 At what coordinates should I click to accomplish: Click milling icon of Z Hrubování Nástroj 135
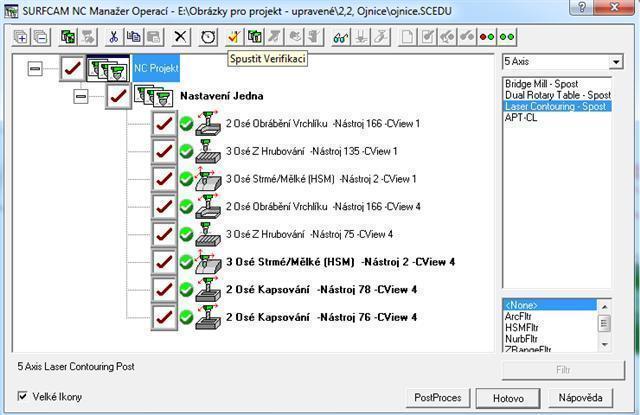[208, 151]
